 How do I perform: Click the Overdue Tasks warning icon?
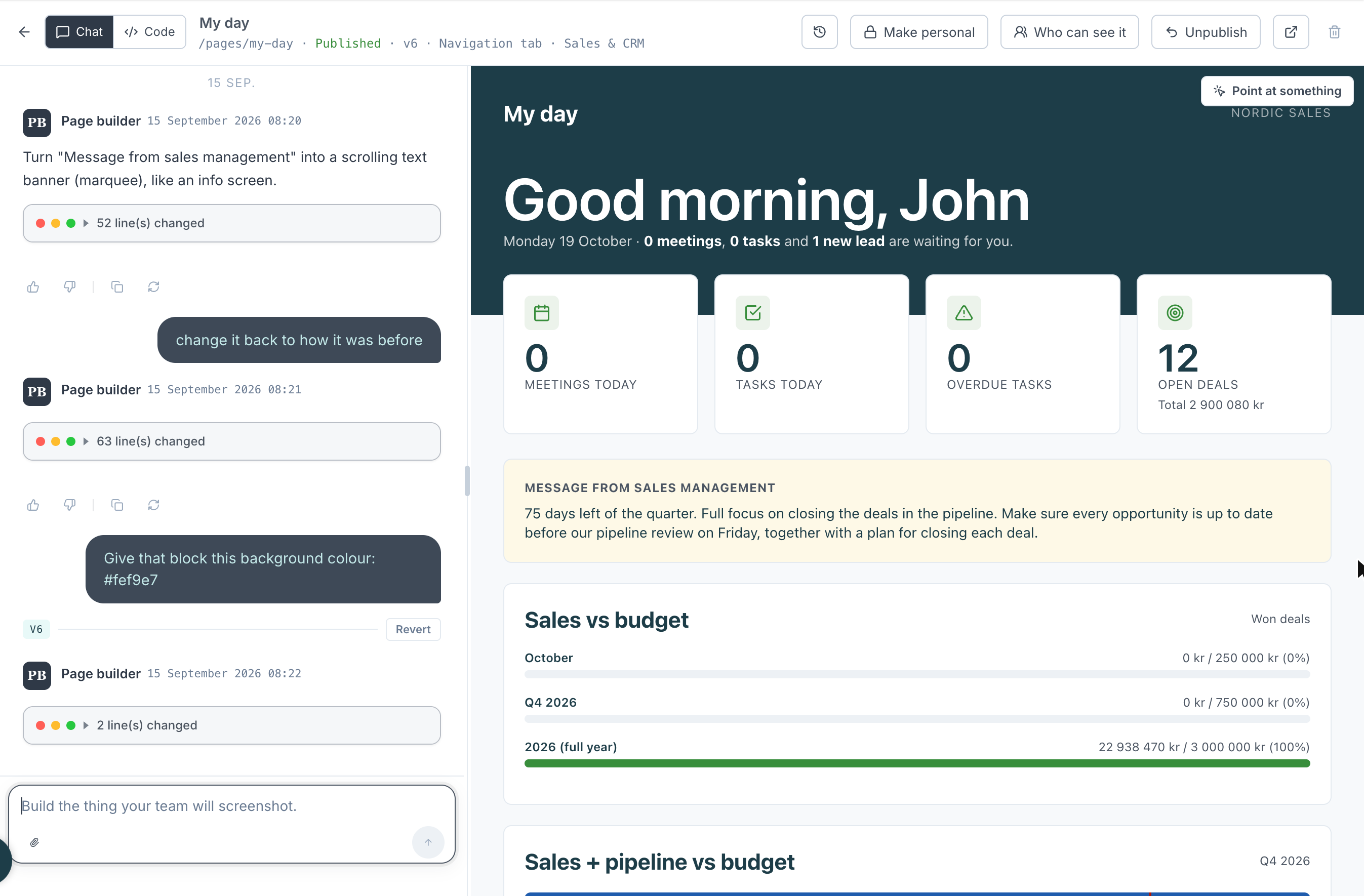[x=963, y=313]
